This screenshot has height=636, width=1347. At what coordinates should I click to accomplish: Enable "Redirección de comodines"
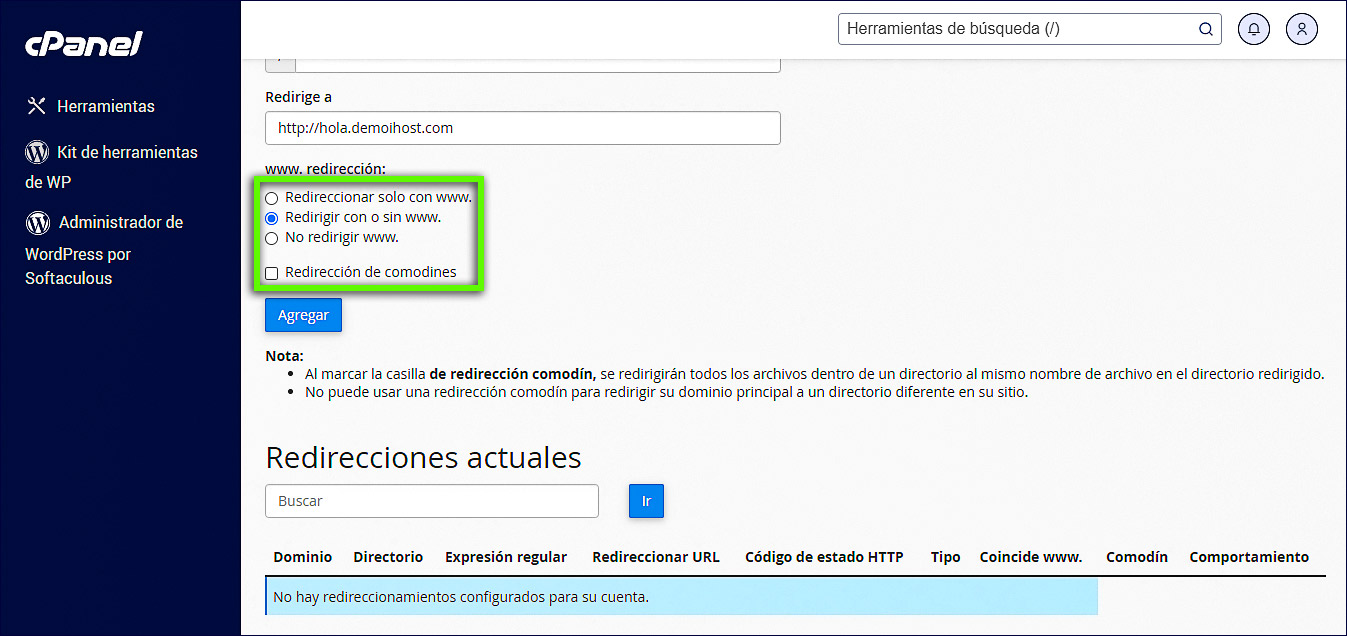coord(271,272)
